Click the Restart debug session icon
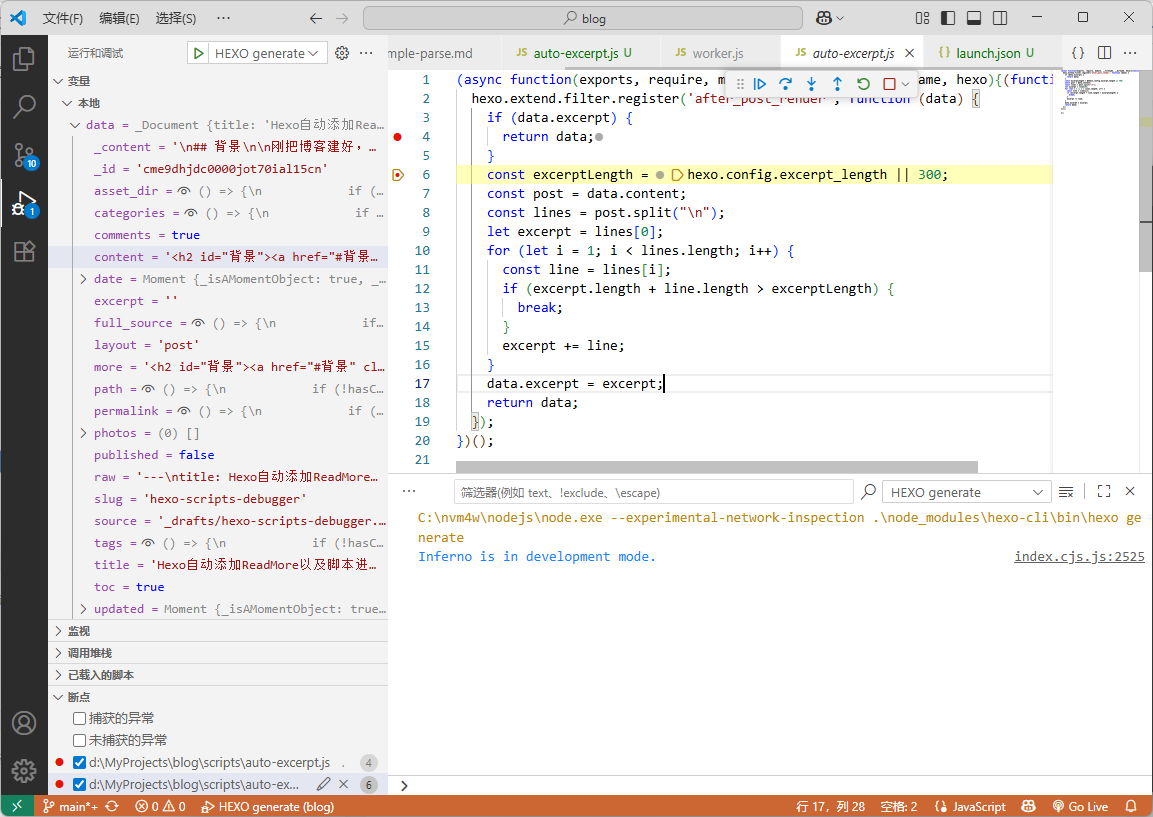This screenshot has height=817, width=1153. point(863,85)
